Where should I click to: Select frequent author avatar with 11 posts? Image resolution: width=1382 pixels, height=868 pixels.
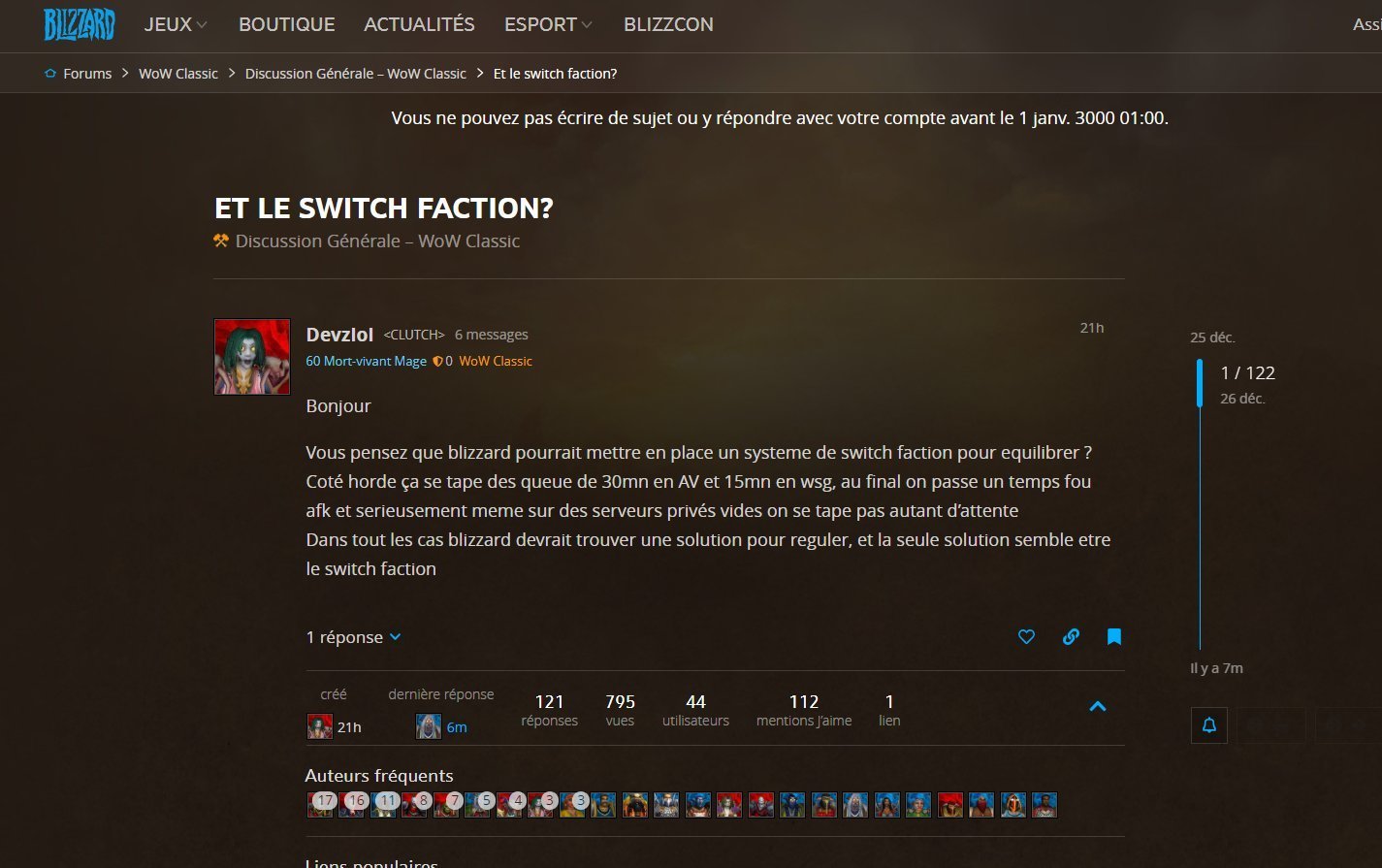tap(384, 805)
